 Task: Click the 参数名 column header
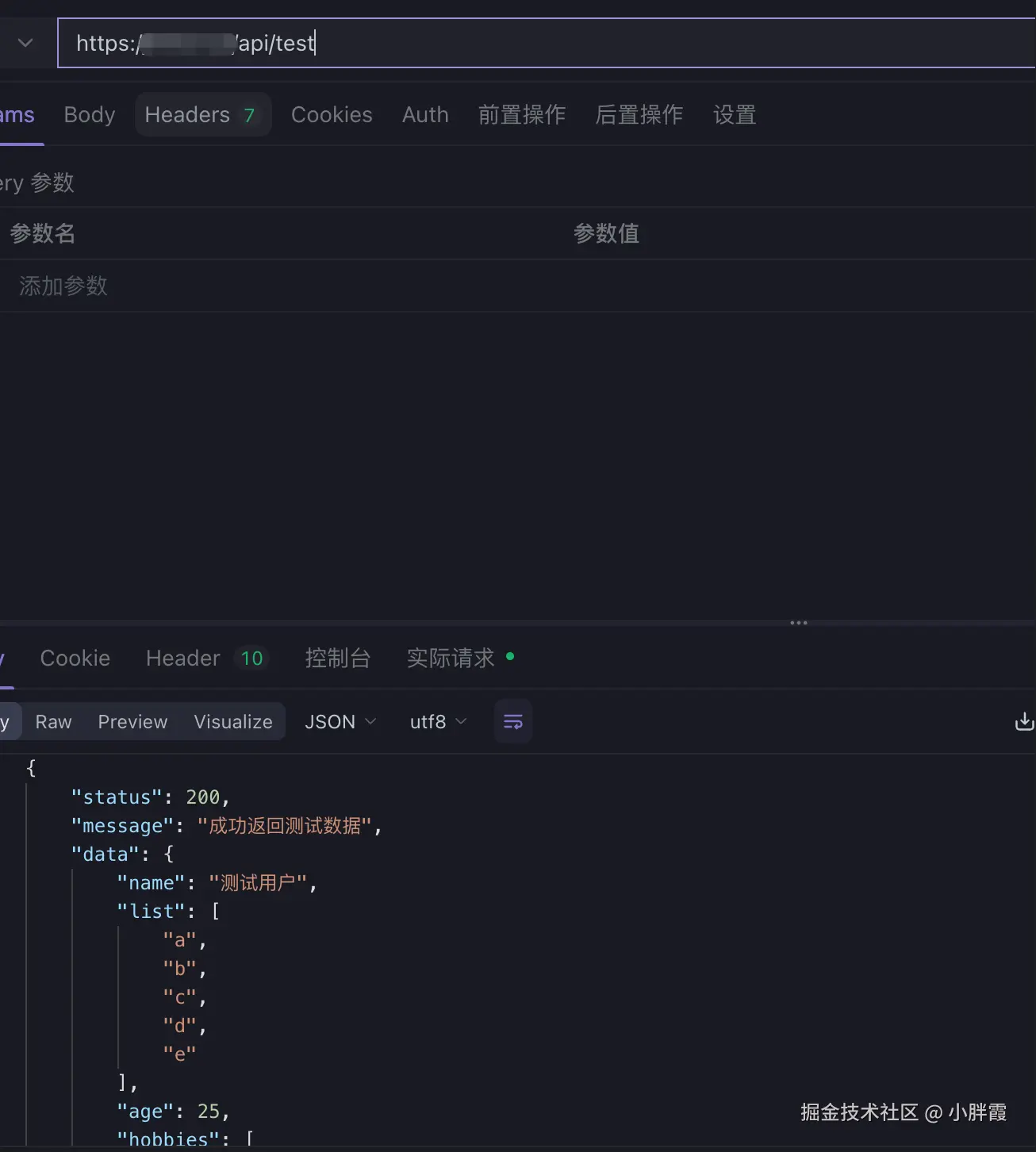(x=43, y=233)
